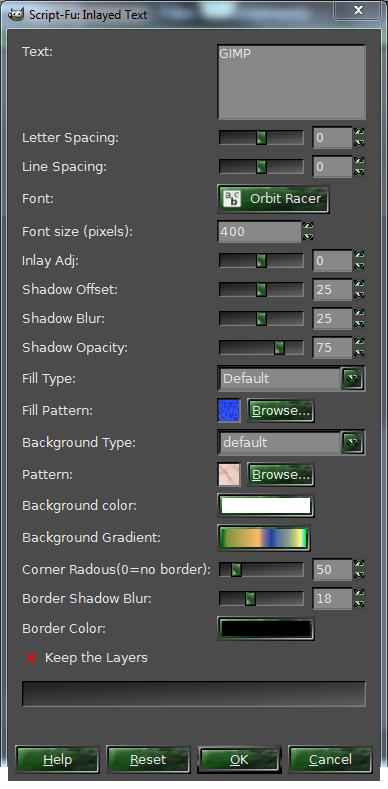The height and width of the screenshot is (789, 388).
Task: Decrease Font size with down arrow
Action: coord(308,236)
